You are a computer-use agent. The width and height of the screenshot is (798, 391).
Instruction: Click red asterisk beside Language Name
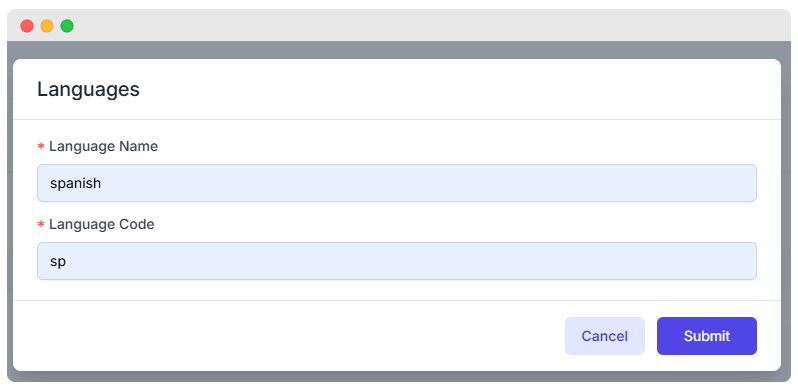[41, 147]
